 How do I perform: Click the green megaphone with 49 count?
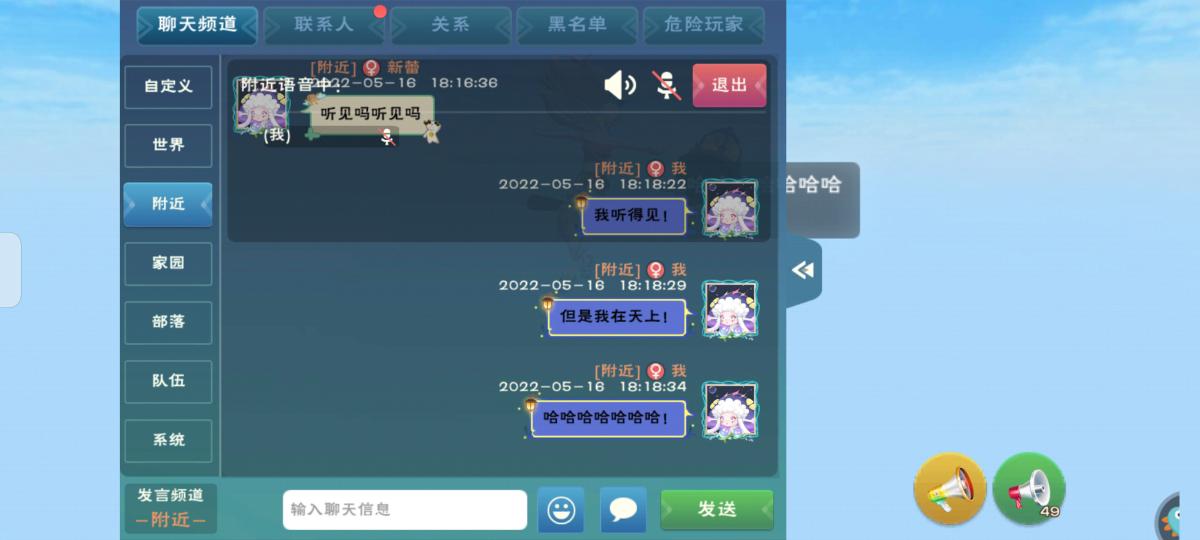(x=1029, y=489)
